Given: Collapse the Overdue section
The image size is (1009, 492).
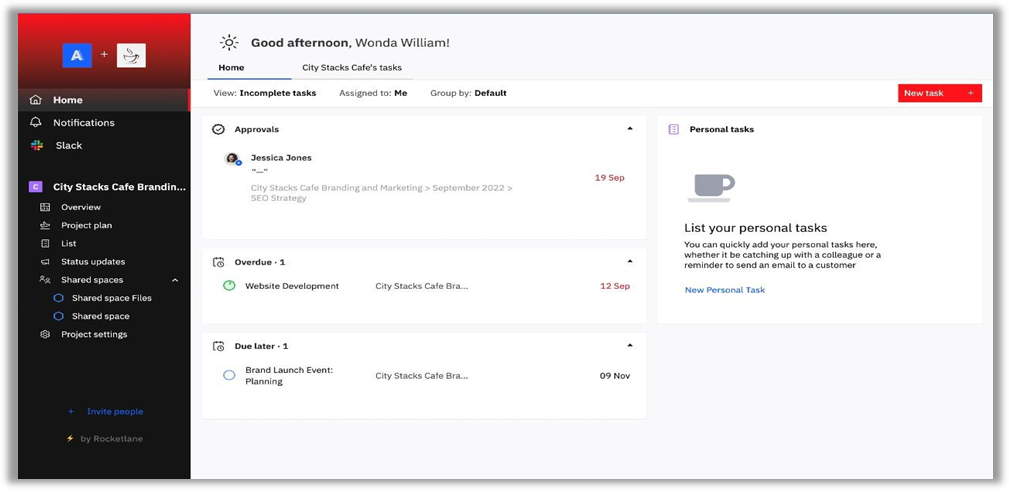Looking at the screenshot, I should [x=629, y=262].
